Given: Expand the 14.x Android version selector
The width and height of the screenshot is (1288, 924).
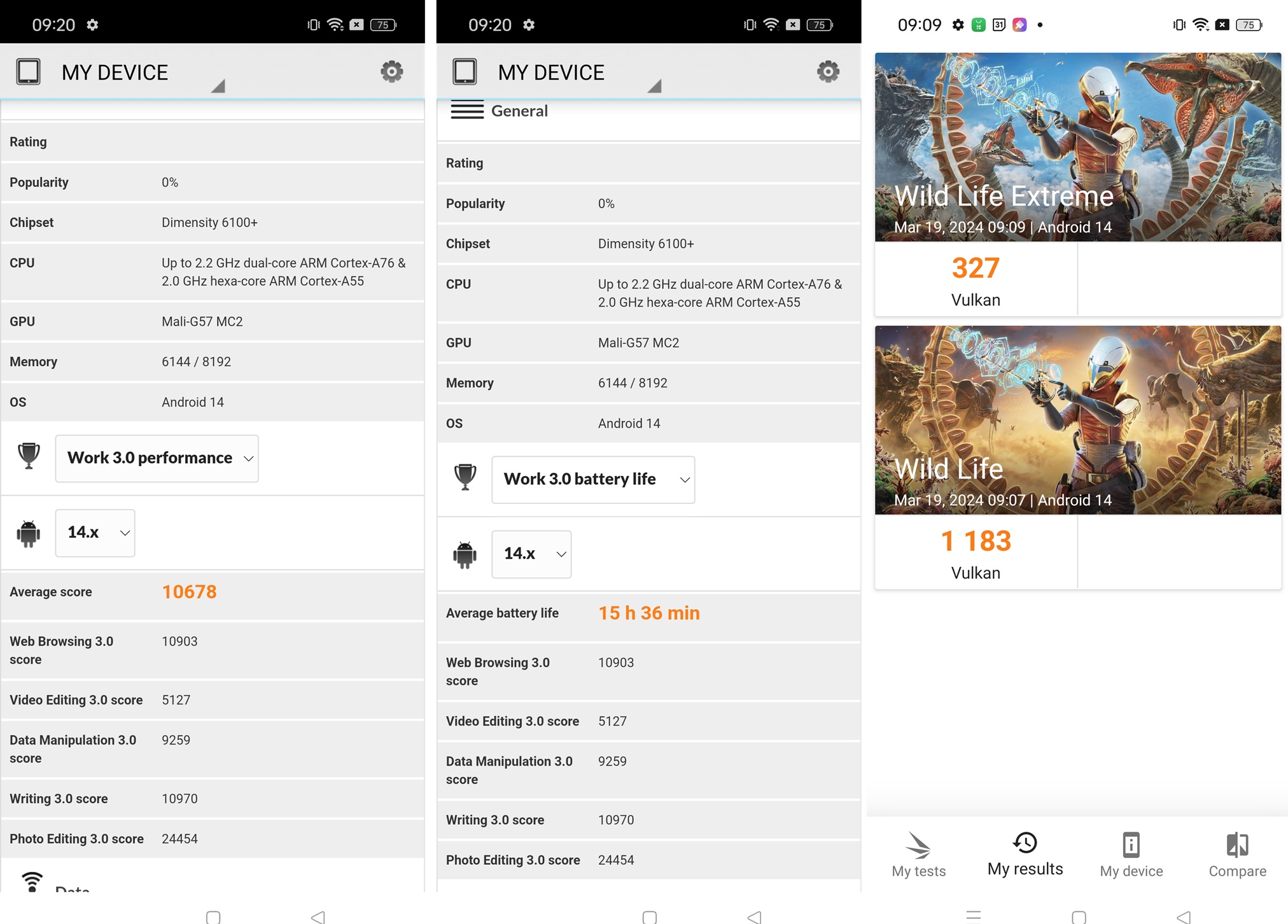Looking at the screenshot, I should (95, 533).
